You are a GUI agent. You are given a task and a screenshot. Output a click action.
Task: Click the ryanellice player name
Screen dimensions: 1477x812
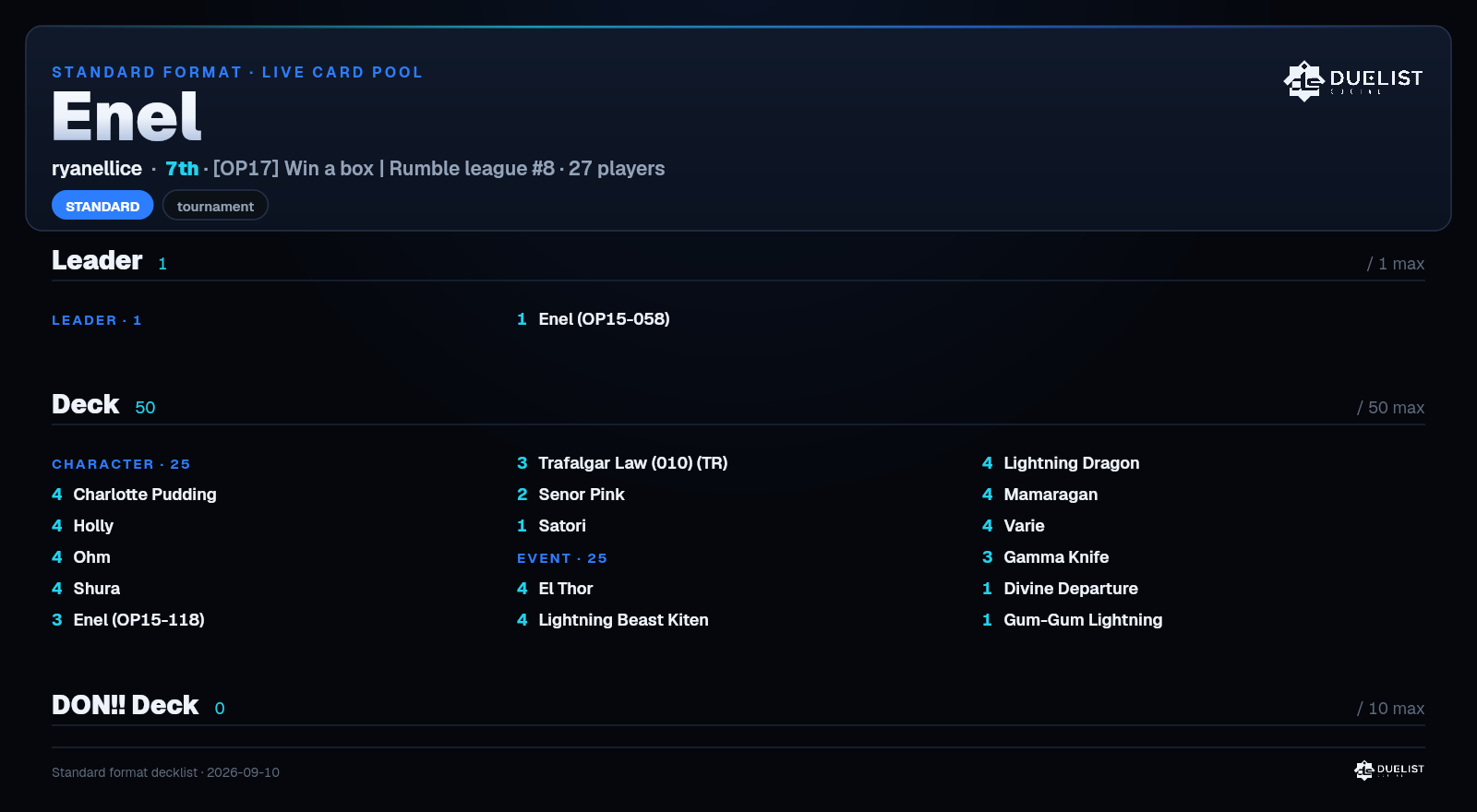pyautogui.click(x=97, y=168)
